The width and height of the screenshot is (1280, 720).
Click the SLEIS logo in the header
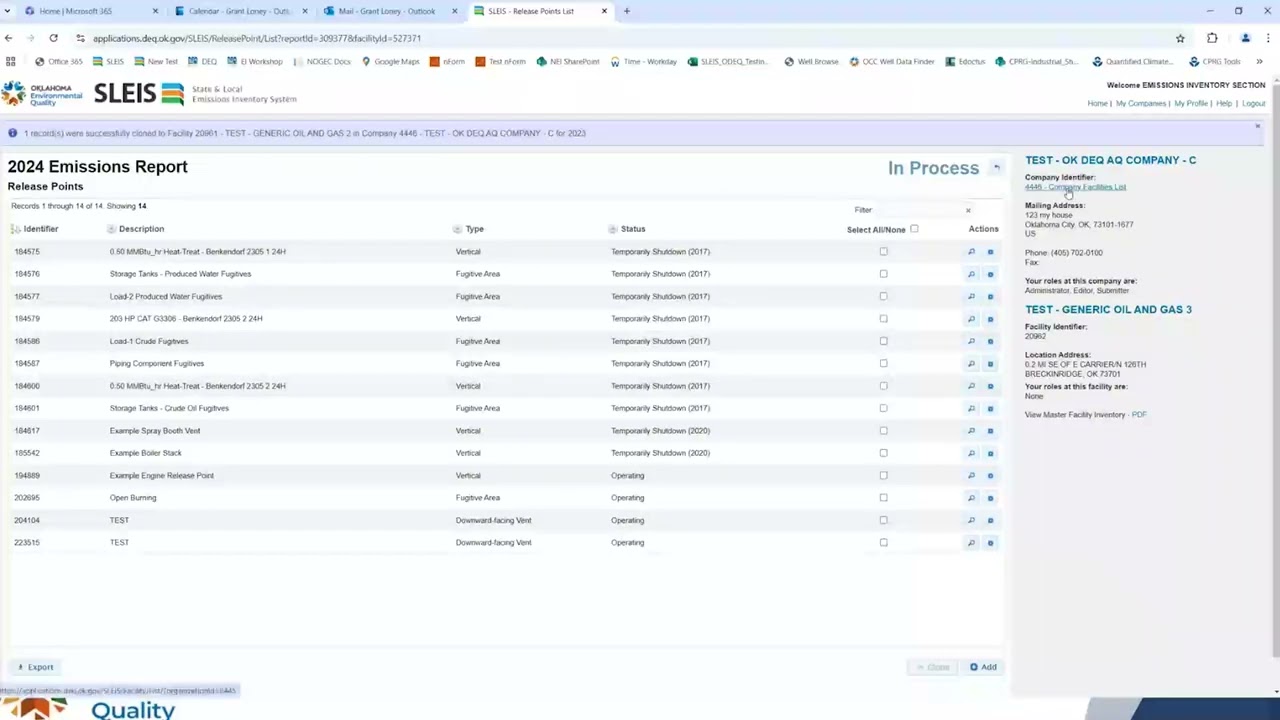tap(139, 93)
